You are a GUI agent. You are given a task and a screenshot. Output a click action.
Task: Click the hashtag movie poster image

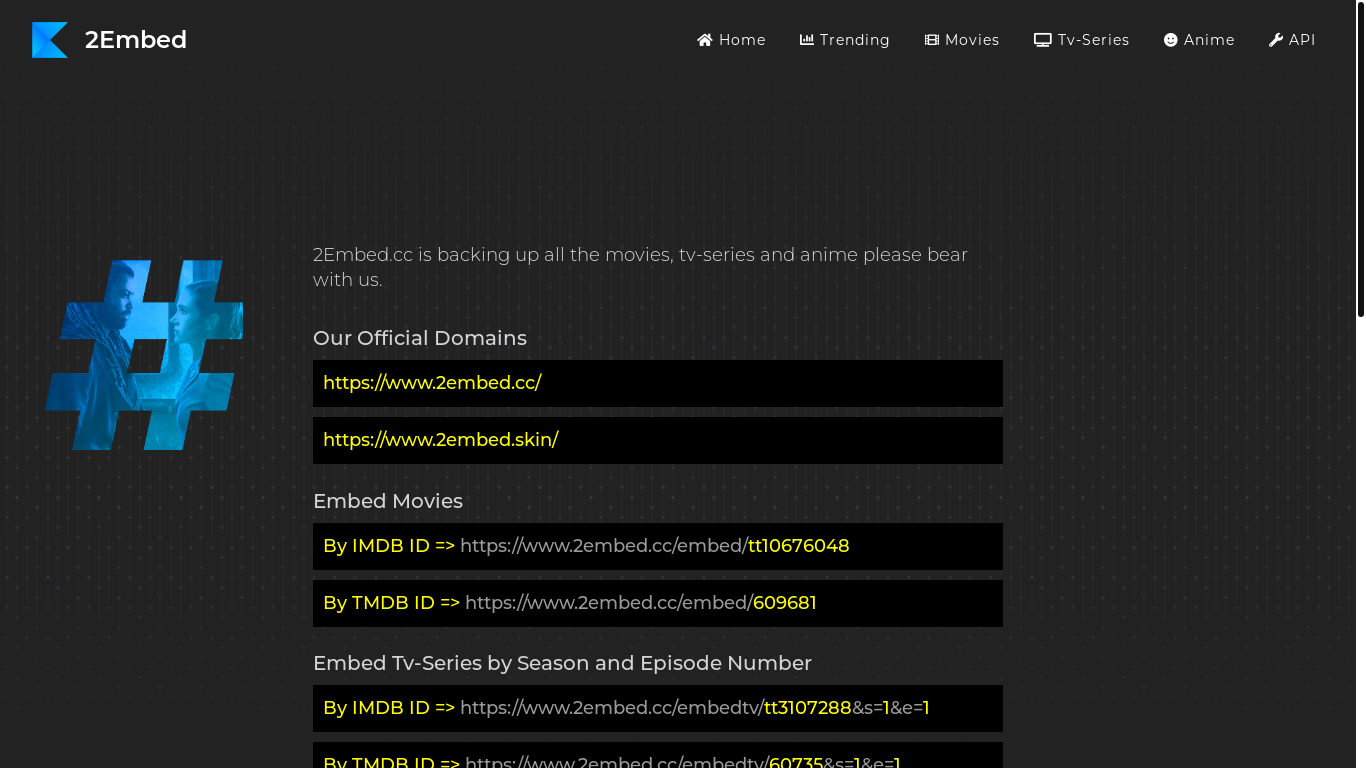(x=144, y=355)
